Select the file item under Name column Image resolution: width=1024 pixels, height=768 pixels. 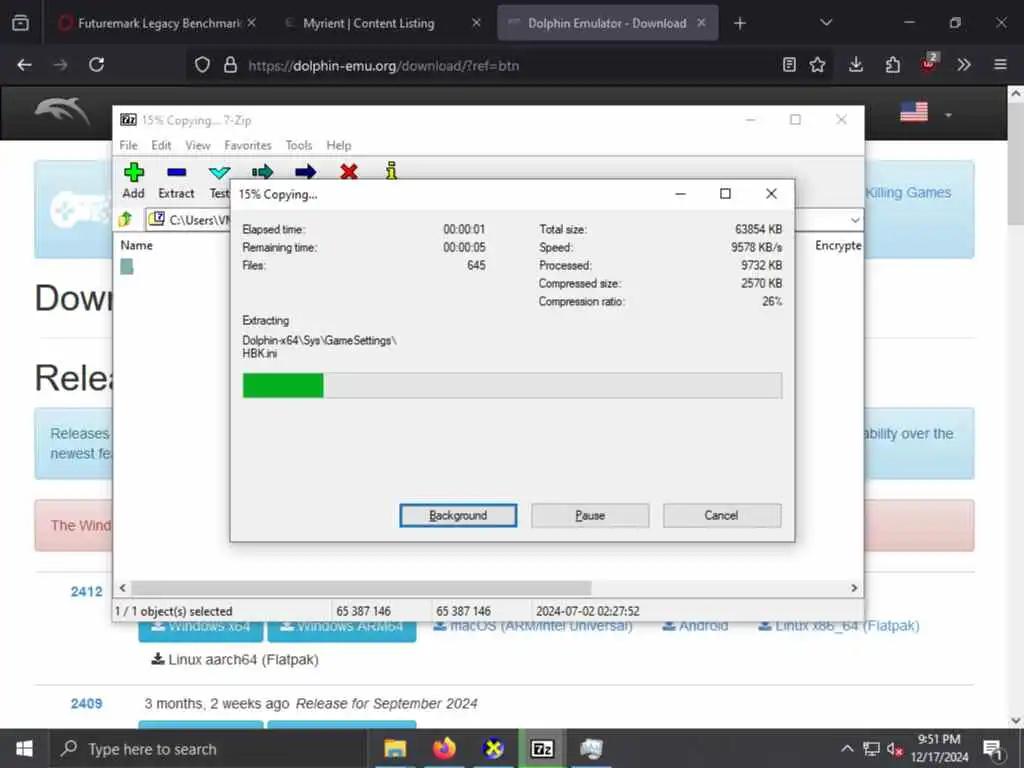pyautogui.click(x=127, y=266)
